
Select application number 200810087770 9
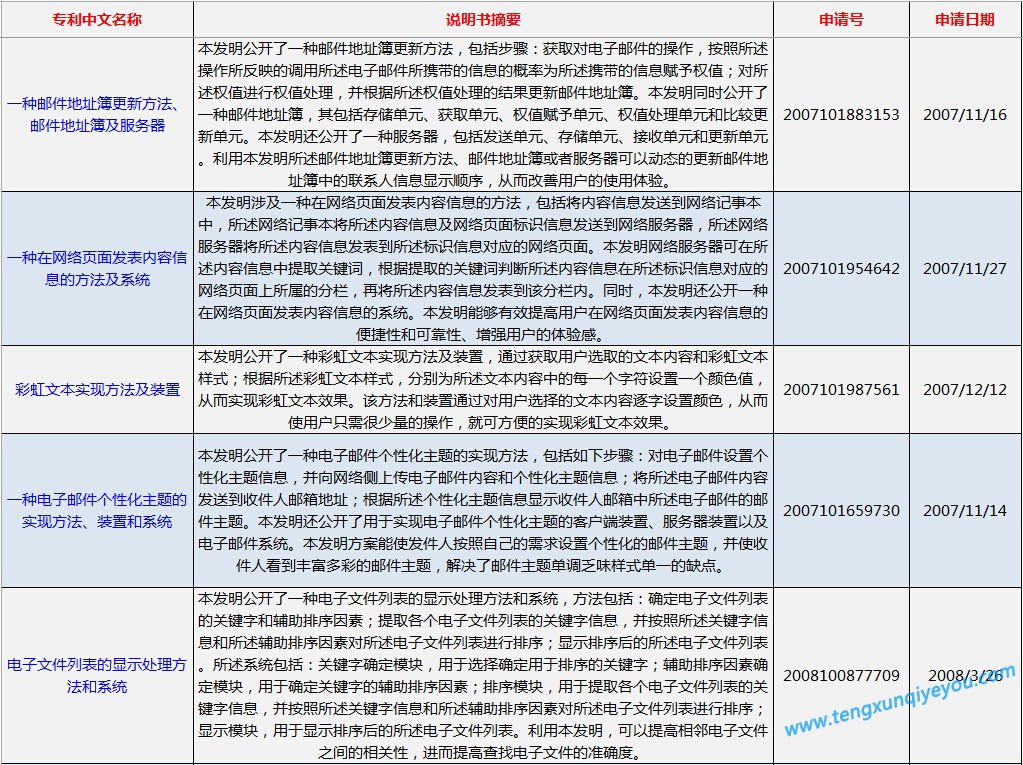click(842, 676)
